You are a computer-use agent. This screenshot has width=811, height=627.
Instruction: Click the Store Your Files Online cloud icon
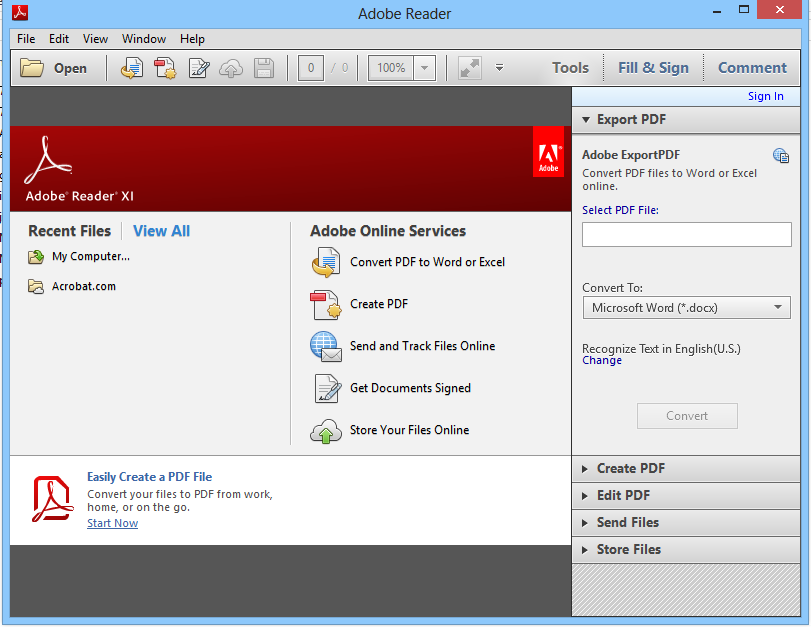[x=326, y=431]
